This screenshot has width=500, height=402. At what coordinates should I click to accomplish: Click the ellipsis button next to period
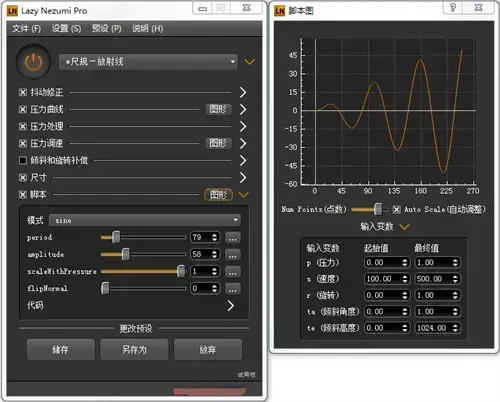click(233, 238)
